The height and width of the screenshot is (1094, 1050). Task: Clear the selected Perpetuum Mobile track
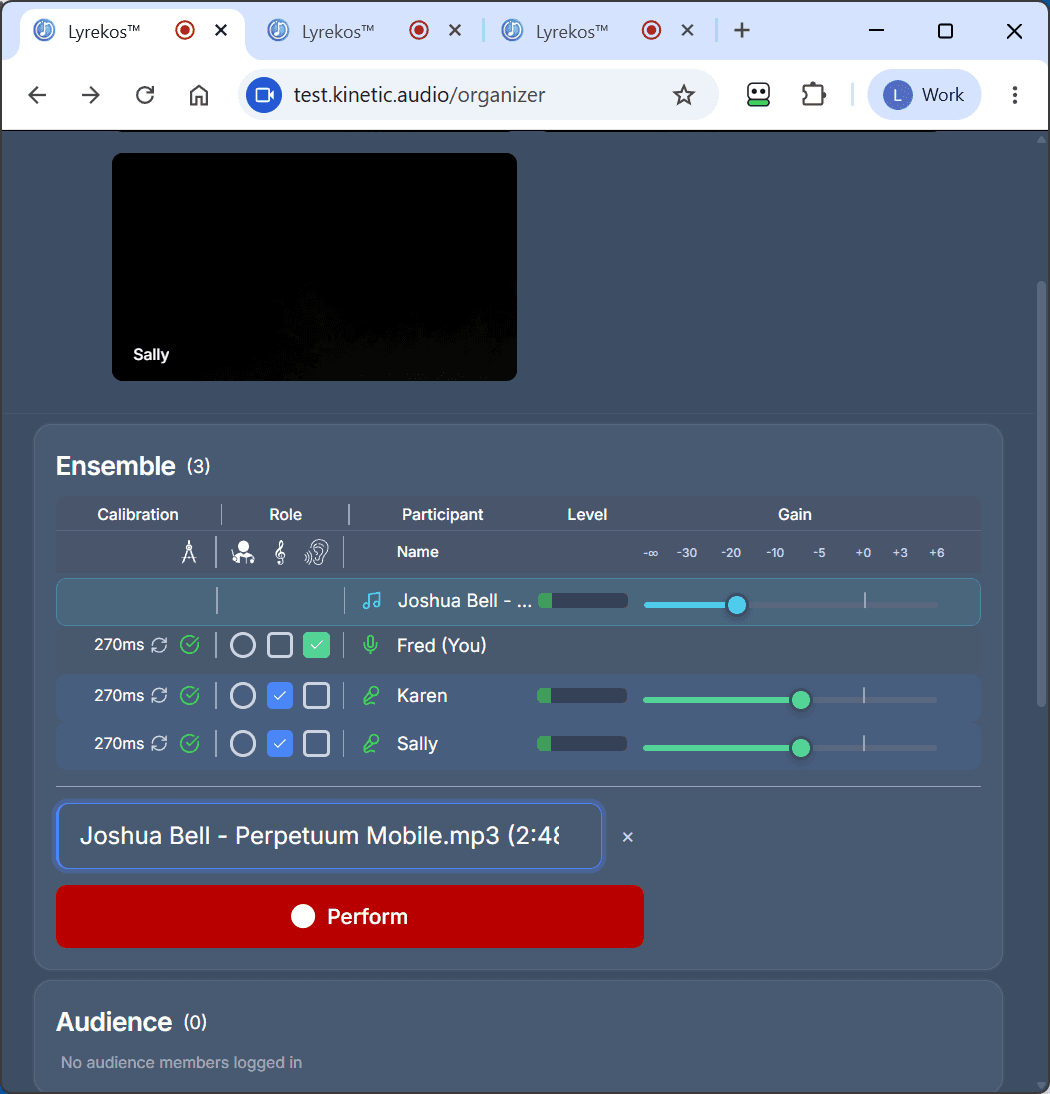click(628, 837)
